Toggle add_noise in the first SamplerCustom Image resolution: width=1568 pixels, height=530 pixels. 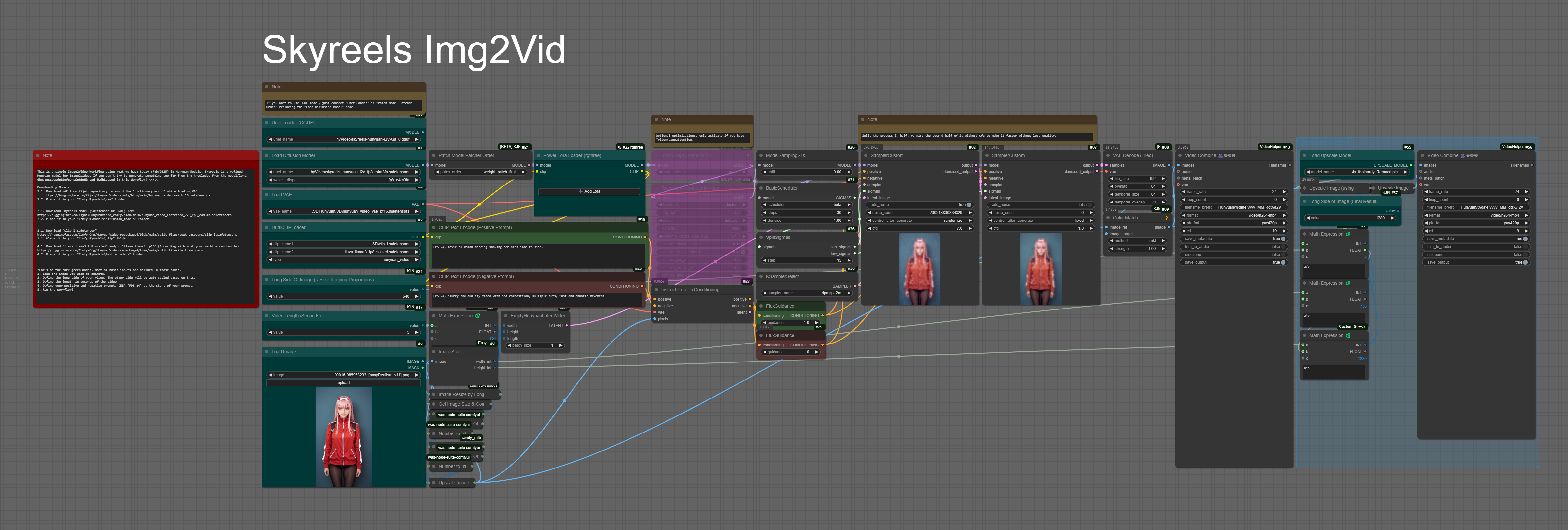[x=969, y=205]
